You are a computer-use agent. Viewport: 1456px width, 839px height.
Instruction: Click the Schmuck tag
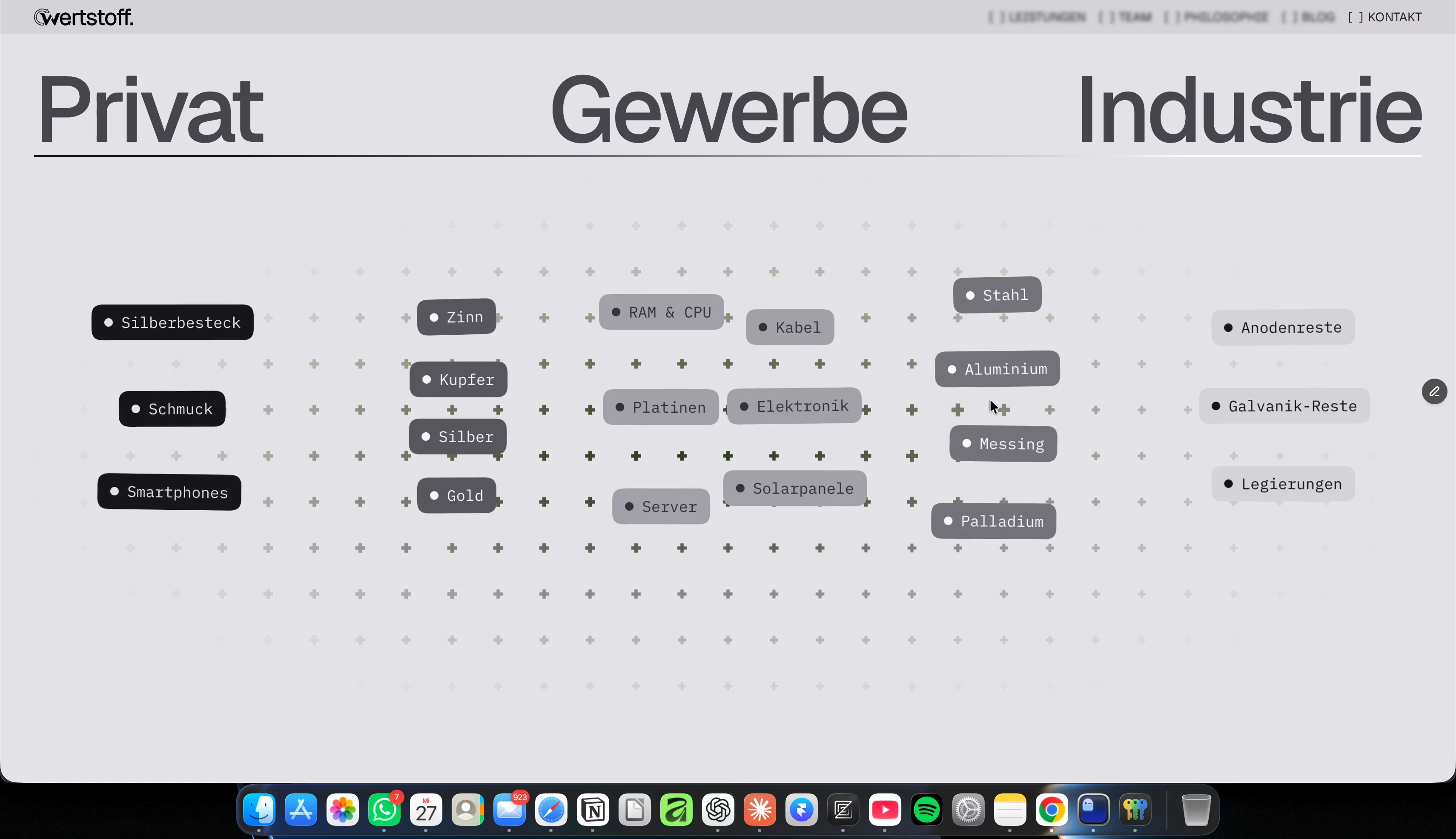coord(172,408)
